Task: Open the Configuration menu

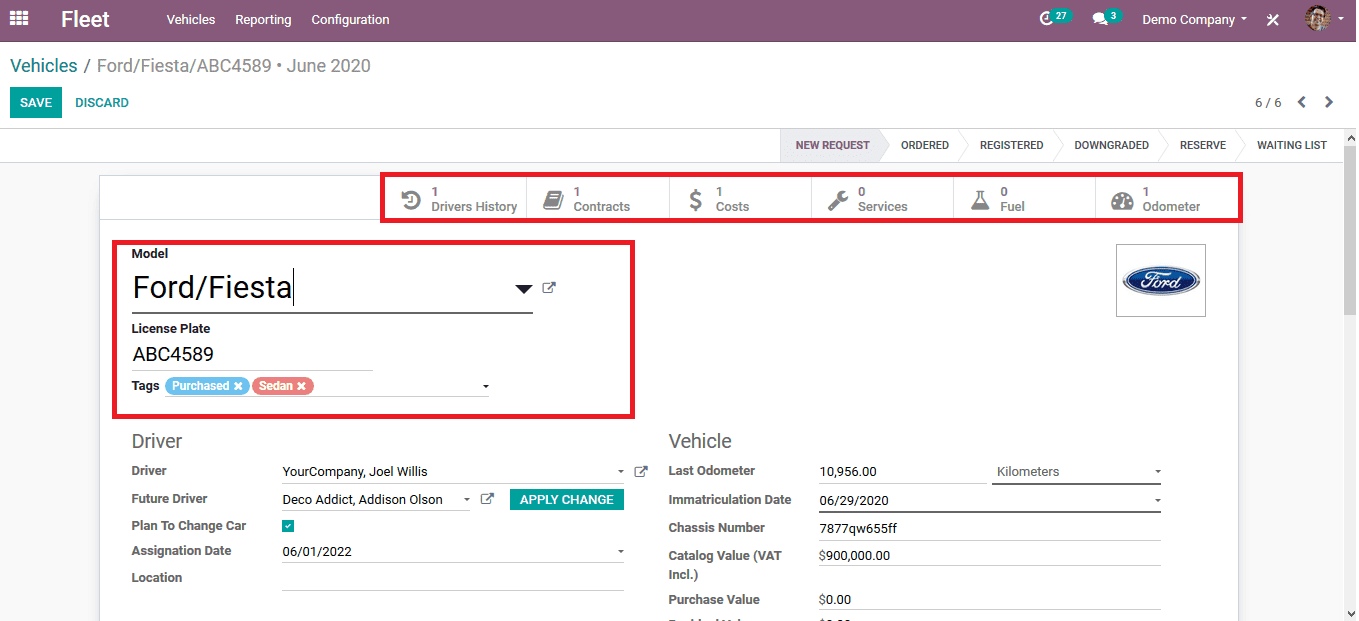Action: pos(350,19)
